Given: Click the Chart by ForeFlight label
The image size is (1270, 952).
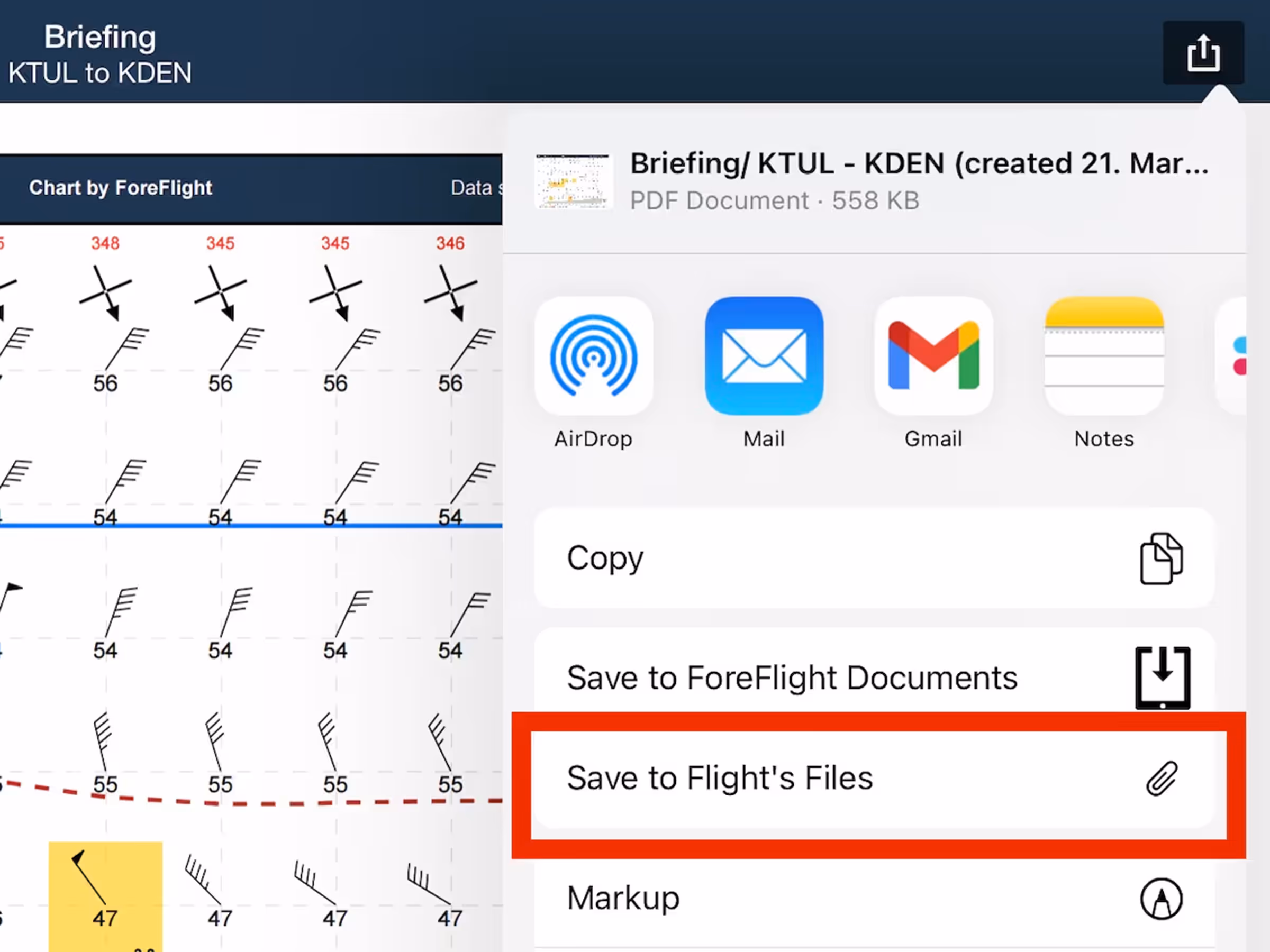Looking at the screenshot, I should point(121,188).
